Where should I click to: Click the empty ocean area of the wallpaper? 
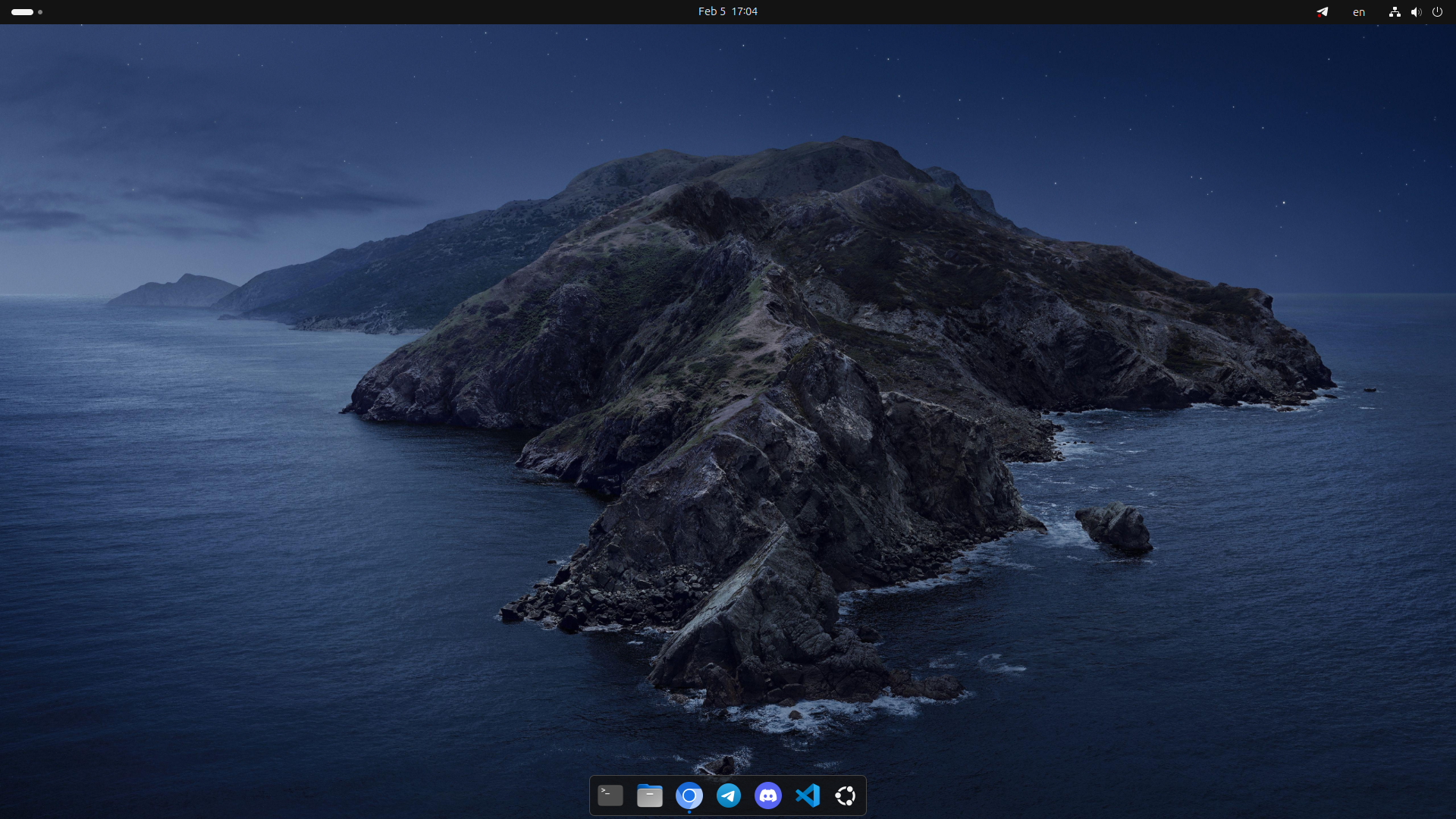(227, 569)
